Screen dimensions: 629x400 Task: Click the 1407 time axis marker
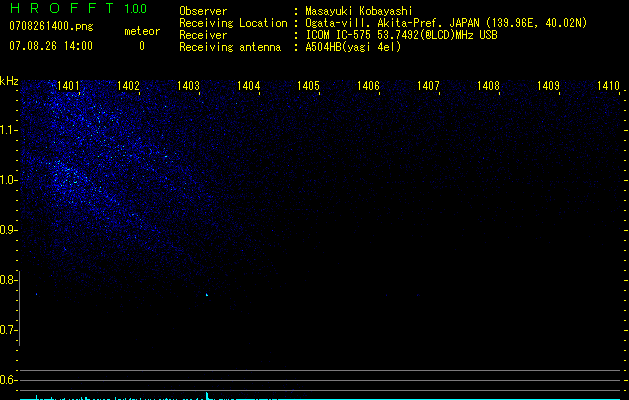428,86
